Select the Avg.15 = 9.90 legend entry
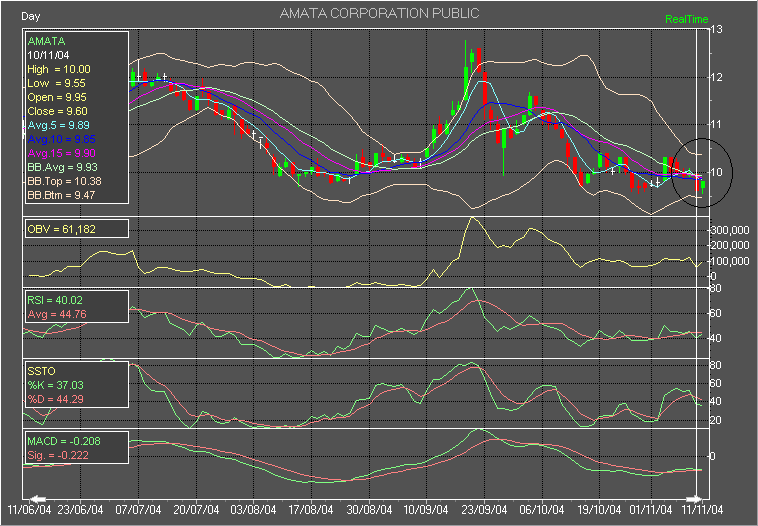Image resolution: width=758 pixels, height=526 pixels. point(61,153)
